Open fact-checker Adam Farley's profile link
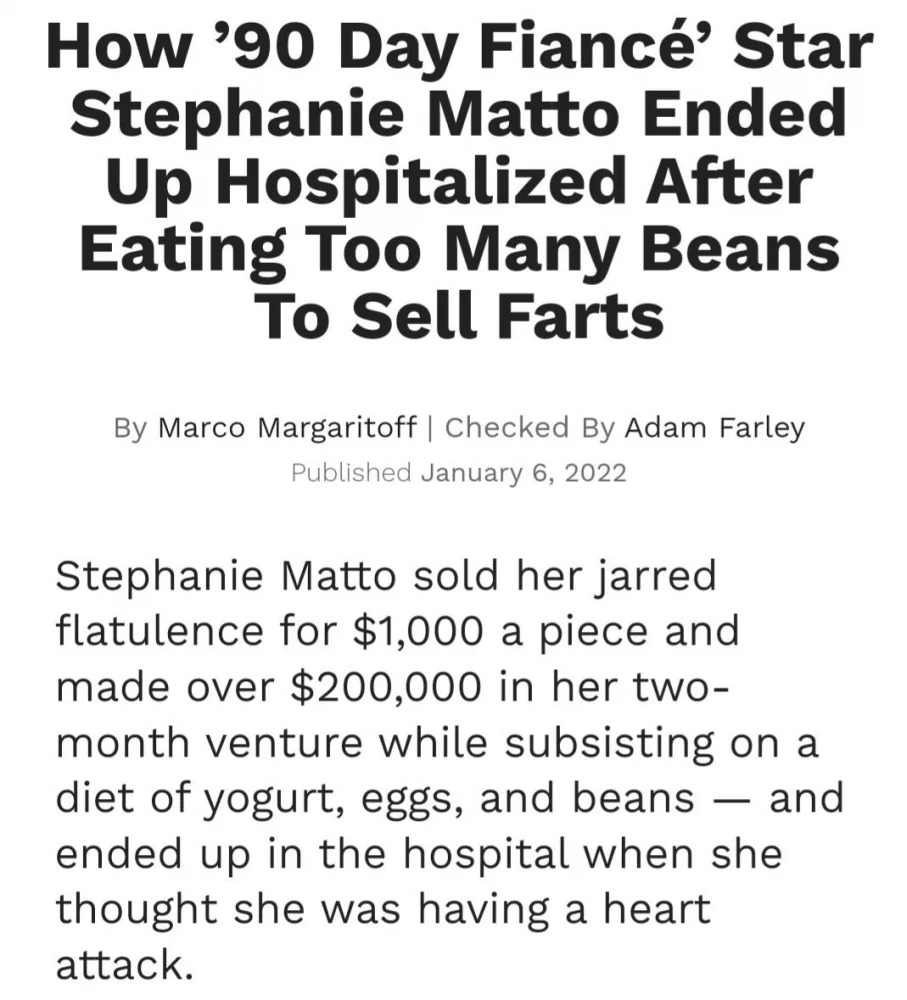The height and width of the screenshot is (1000, 907). pos(714,428)
